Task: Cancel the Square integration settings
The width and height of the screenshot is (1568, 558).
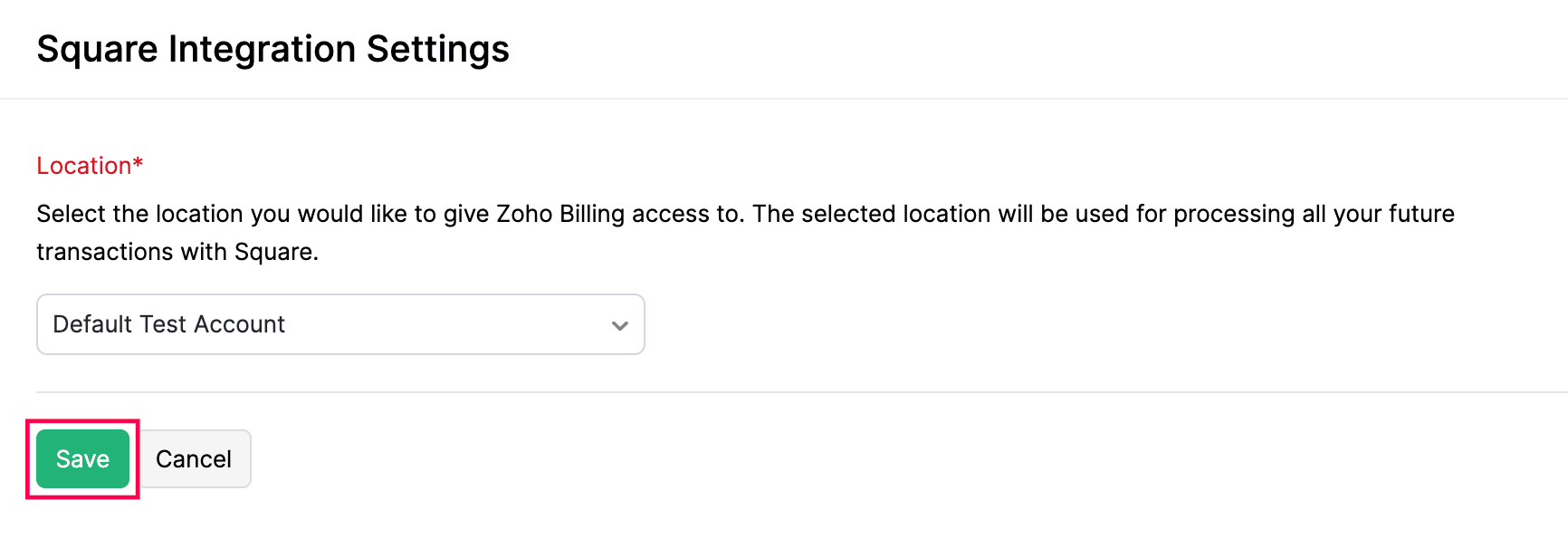Action: pos(194,459)
